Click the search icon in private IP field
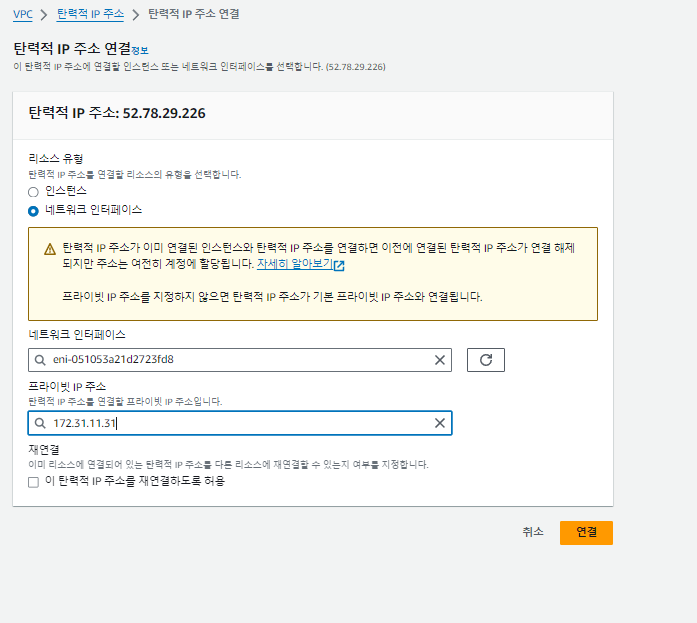The height and width of the screenshot is (623, 697). [40, 423]
